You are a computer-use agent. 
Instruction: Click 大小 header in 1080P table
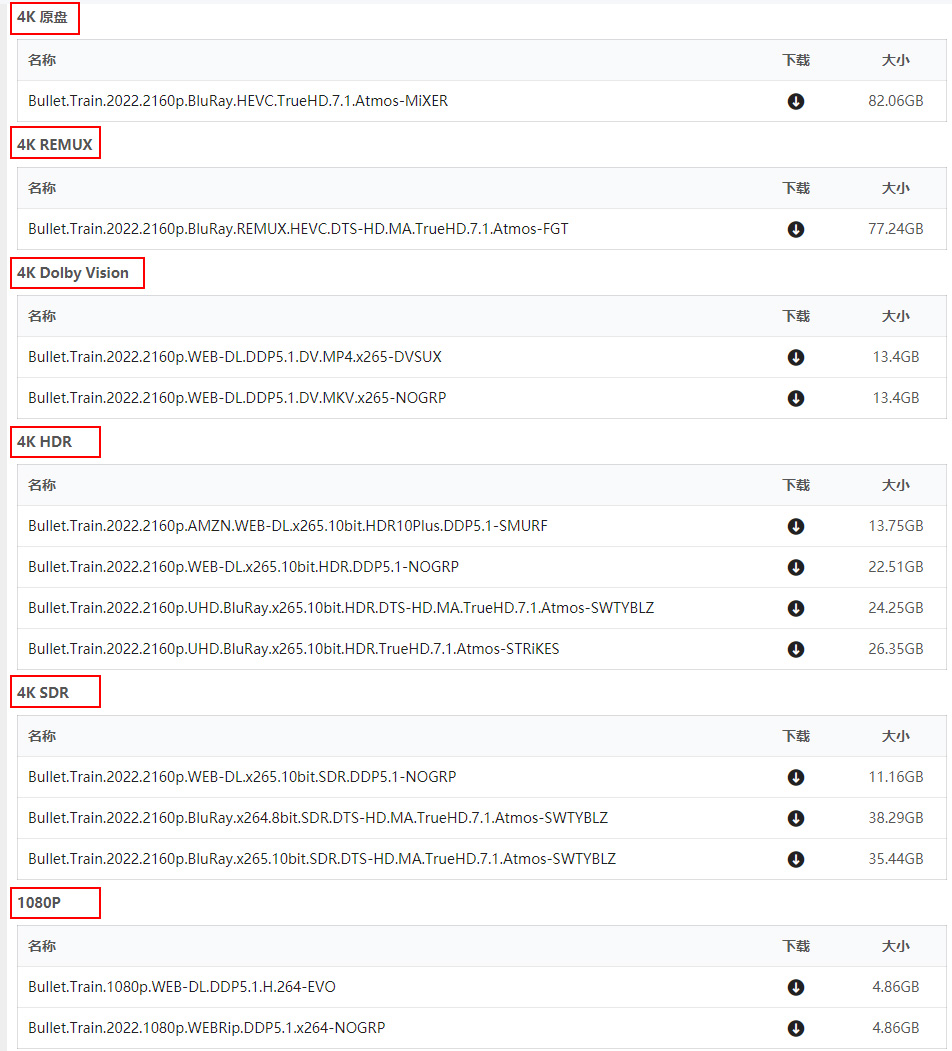click(x=896, y=946)
